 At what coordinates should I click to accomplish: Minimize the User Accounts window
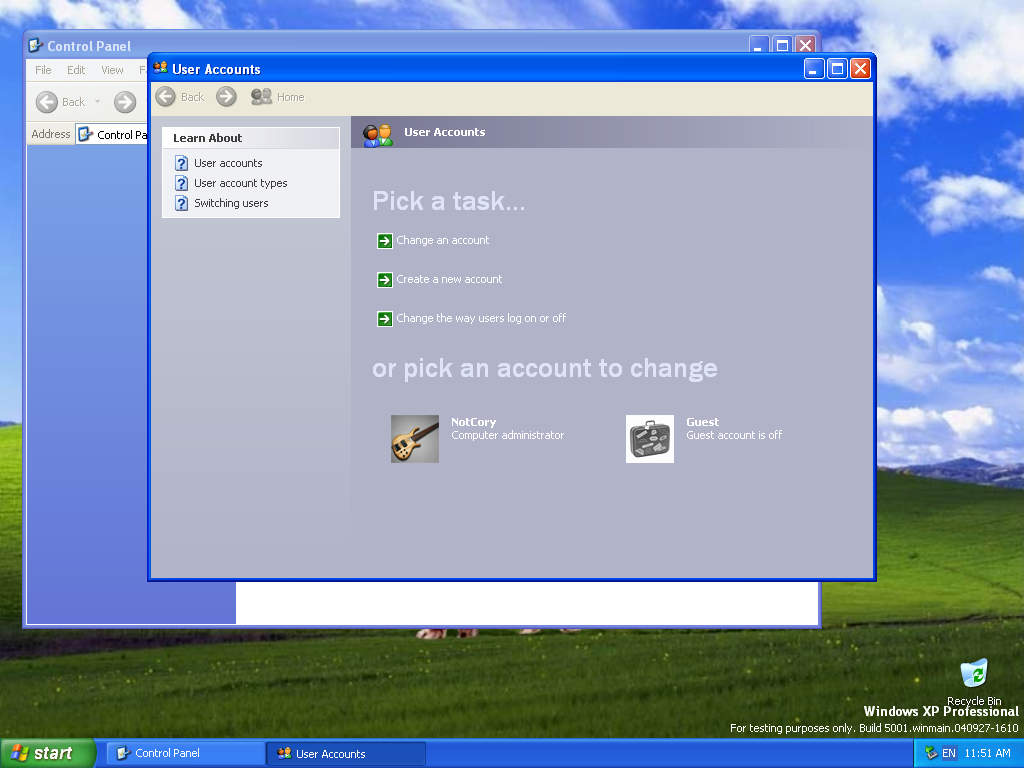coord(814,69)
